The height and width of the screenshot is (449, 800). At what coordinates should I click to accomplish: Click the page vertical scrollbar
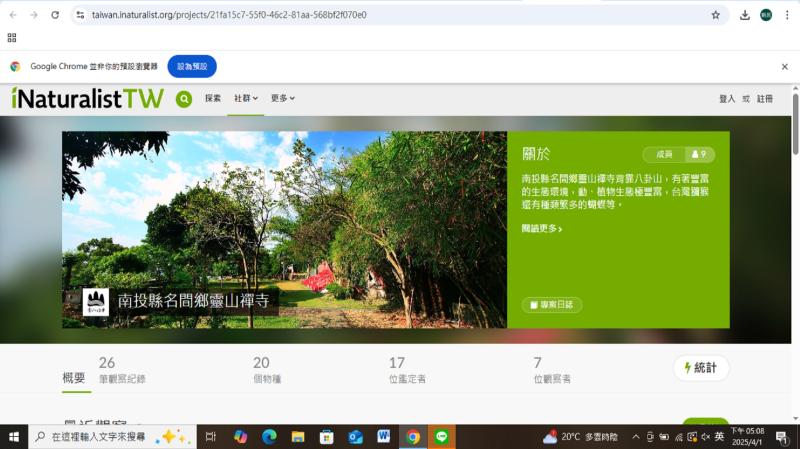tap(795, 124)
